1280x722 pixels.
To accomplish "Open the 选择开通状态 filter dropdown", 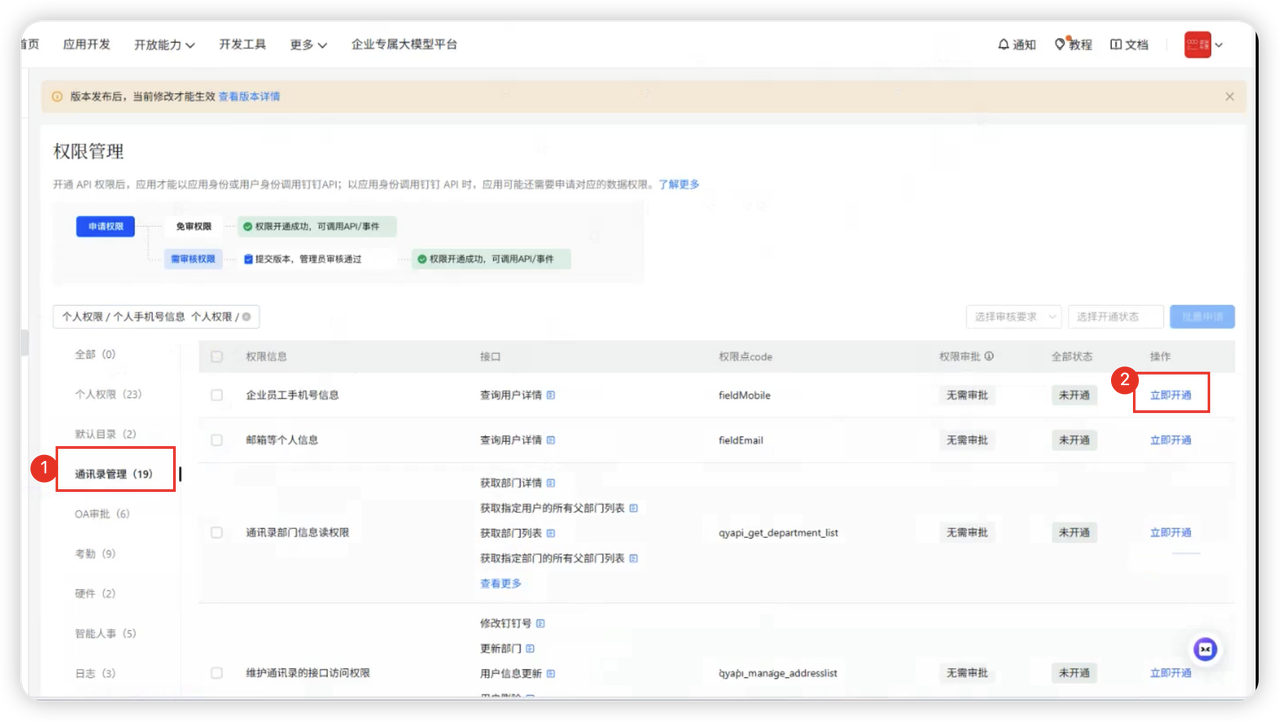I will pos(1115,317).
